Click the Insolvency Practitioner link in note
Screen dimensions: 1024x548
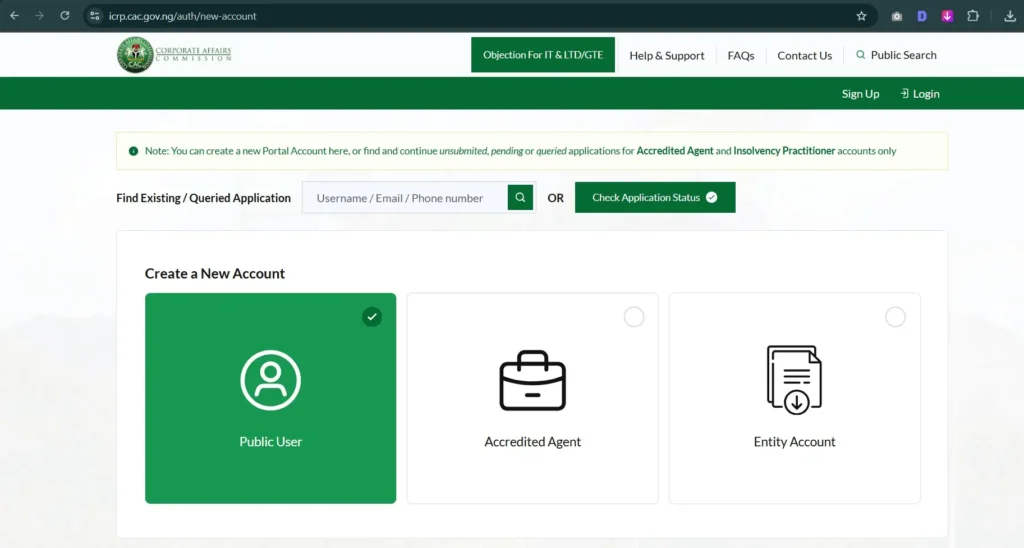tap(784, 151)
